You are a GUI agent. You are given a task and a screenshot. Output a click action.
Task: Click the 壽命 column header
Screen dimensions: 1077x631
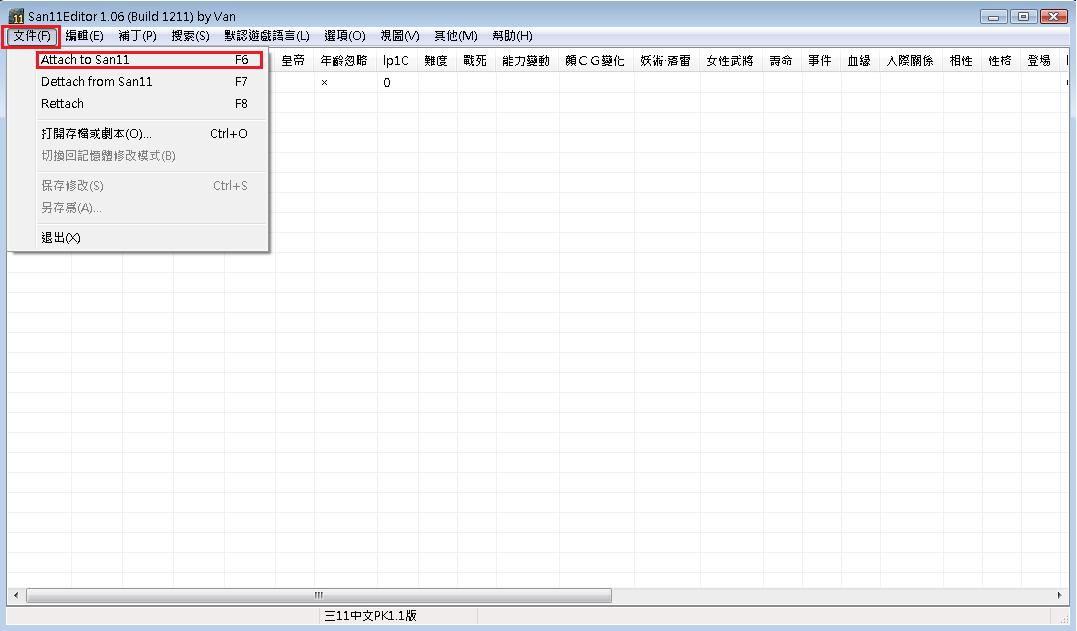tap(782, 61)
